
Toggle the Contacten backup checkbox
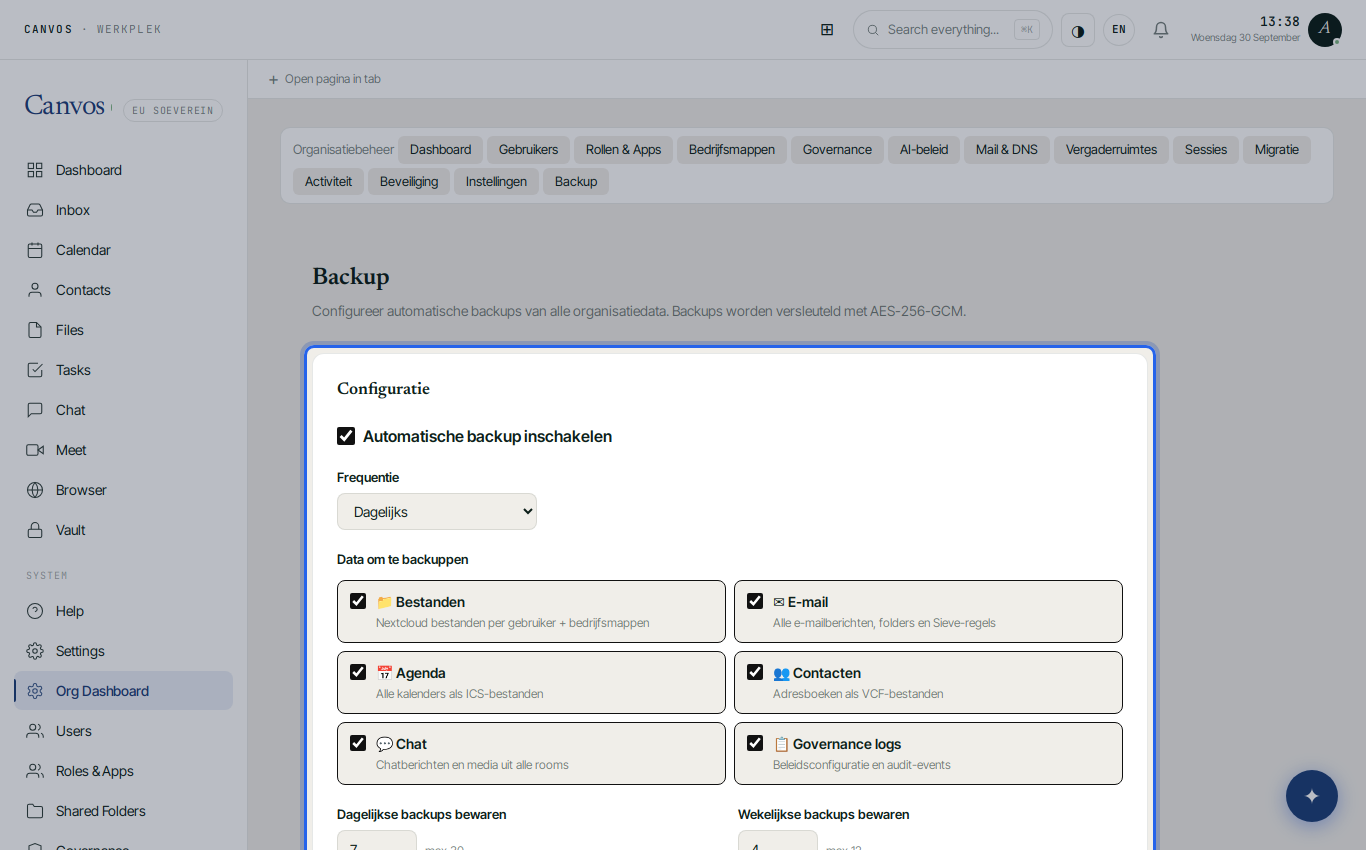coord(755,672)
